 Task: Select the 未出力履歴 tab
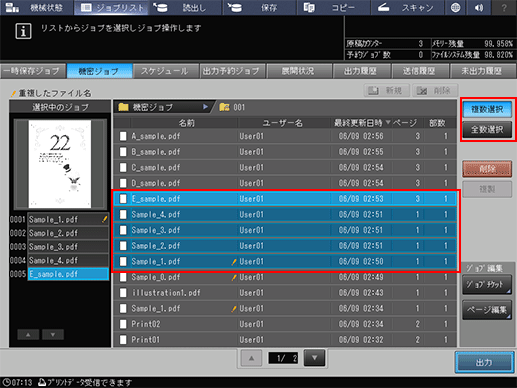483,71
